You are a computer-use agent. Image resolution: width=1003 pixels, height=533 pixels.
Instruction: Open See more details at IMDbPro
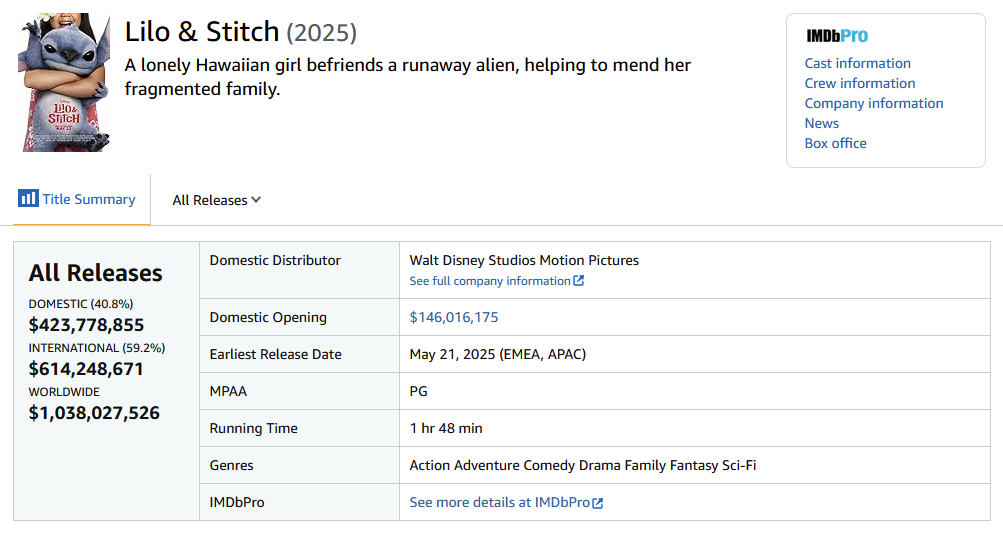[499, 502]
